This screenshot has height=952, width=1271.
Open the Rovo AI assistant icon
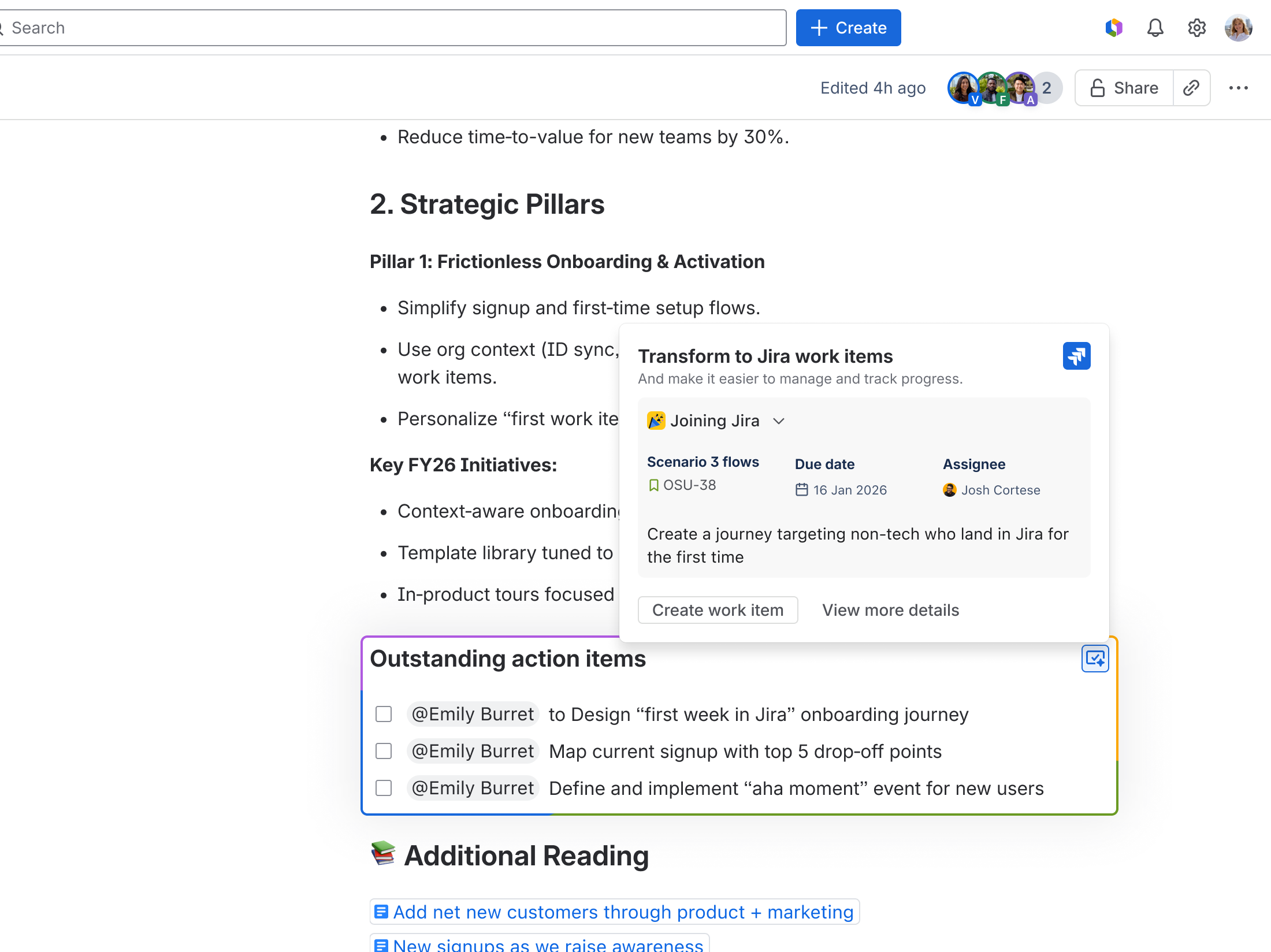click(1114, 28)
